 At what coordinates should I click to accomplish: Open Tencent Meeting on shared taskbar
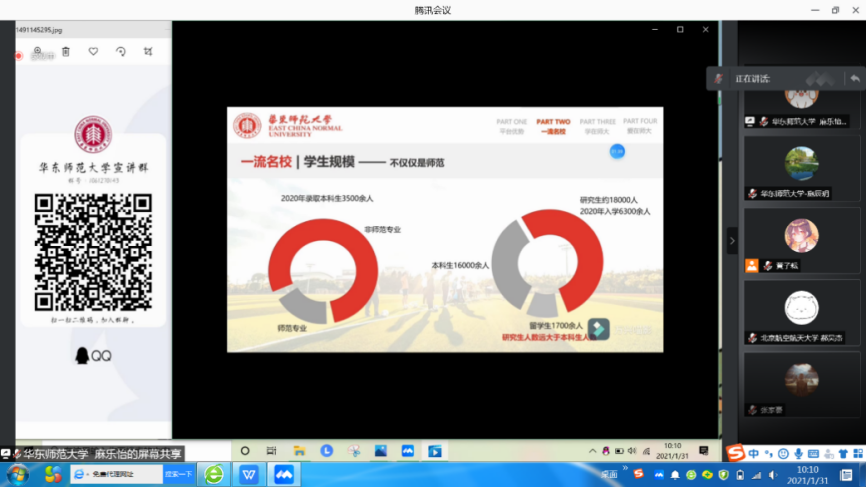[408, 451]
